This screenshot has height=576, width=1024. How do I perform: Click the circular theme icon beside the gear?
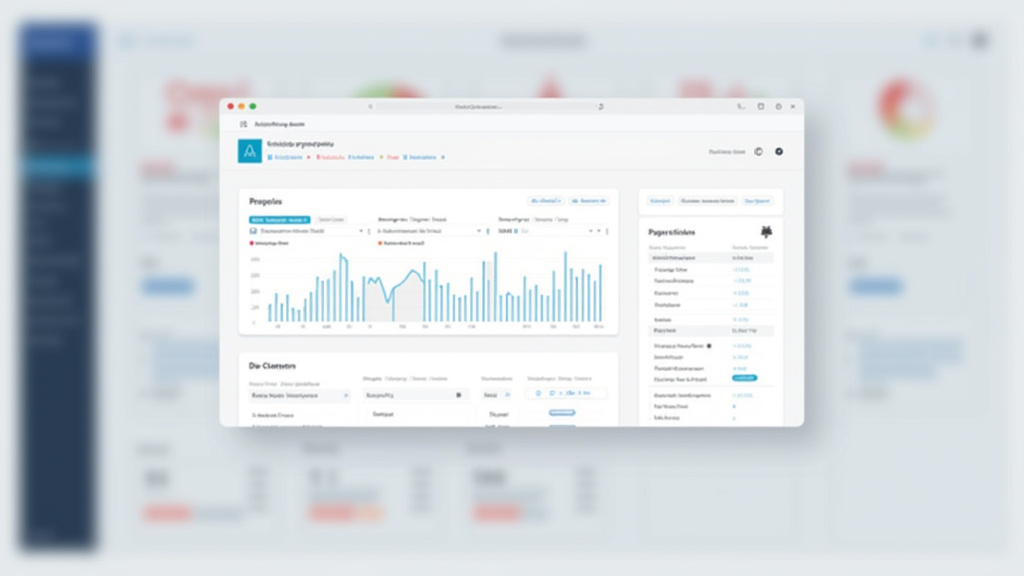757,152
